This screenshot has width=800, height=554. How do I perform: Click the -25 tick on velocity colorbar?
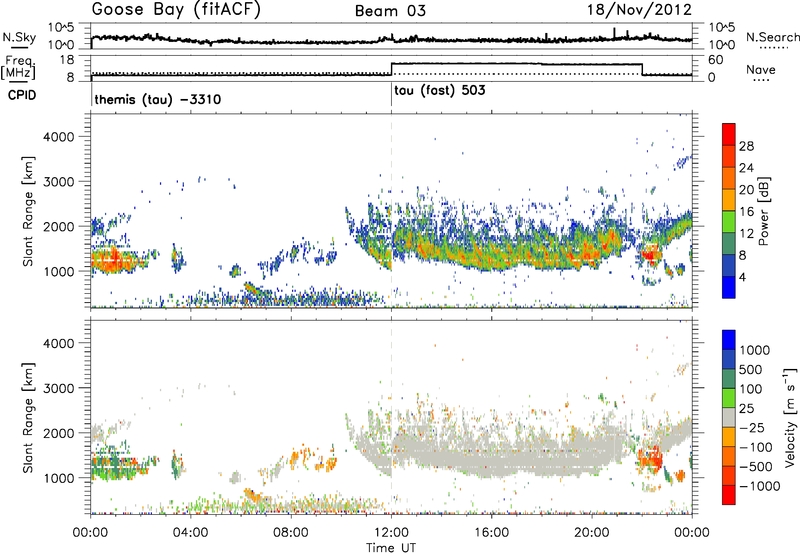pyautogui.click(x=752, y=427)
